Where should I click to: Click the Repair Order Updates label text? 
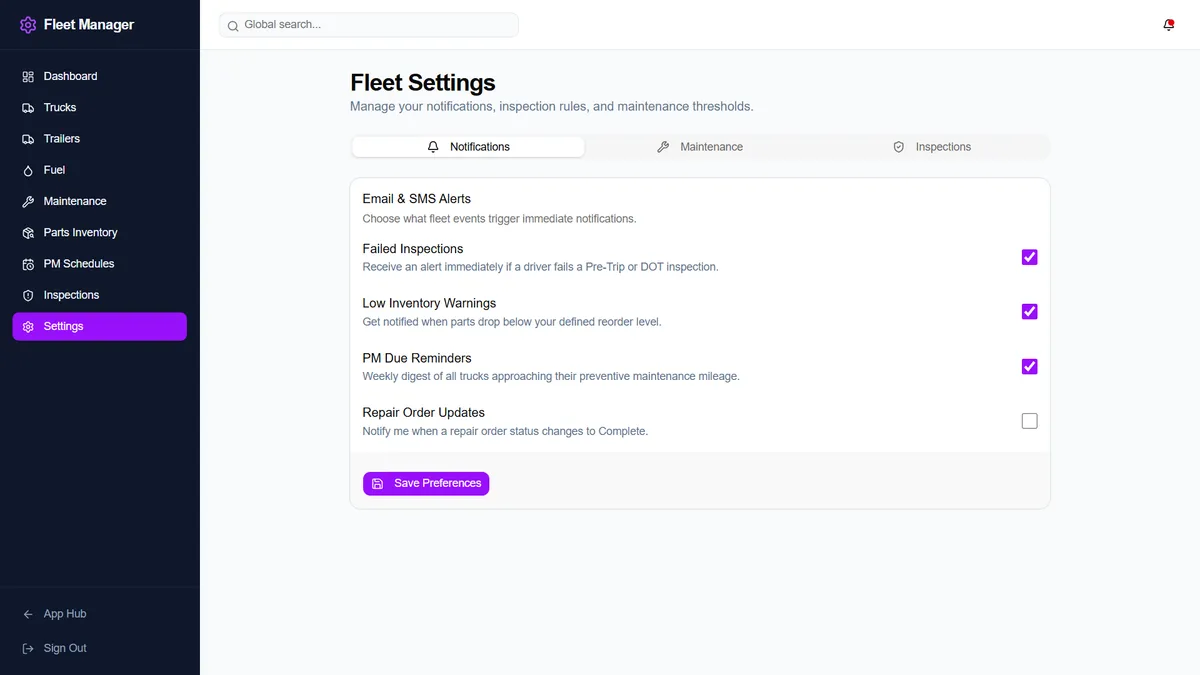424,413
